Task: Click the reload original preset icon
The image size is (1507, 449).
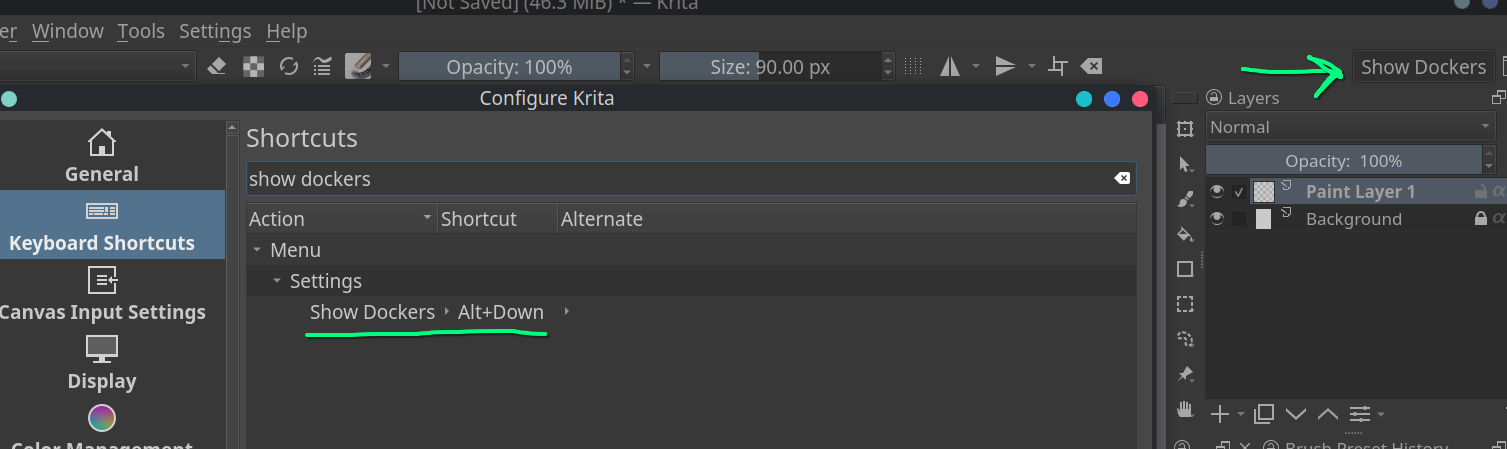Action: coord(289,67)
